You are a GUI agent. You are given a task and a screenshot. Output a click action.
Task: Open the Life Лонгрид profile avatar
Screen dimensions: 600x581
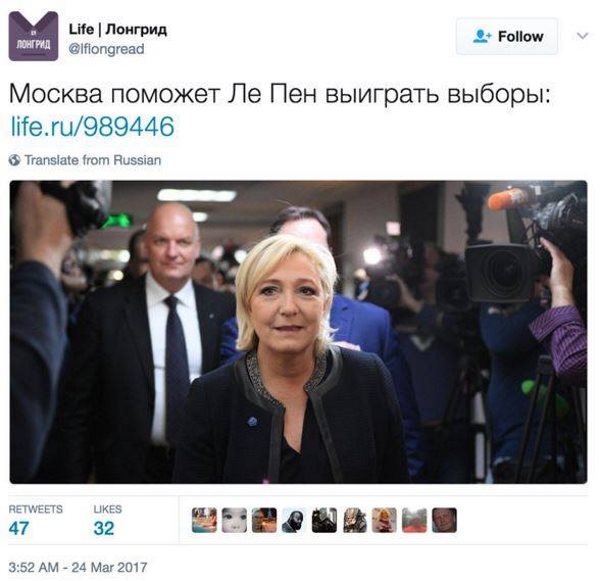pos(33,36)
